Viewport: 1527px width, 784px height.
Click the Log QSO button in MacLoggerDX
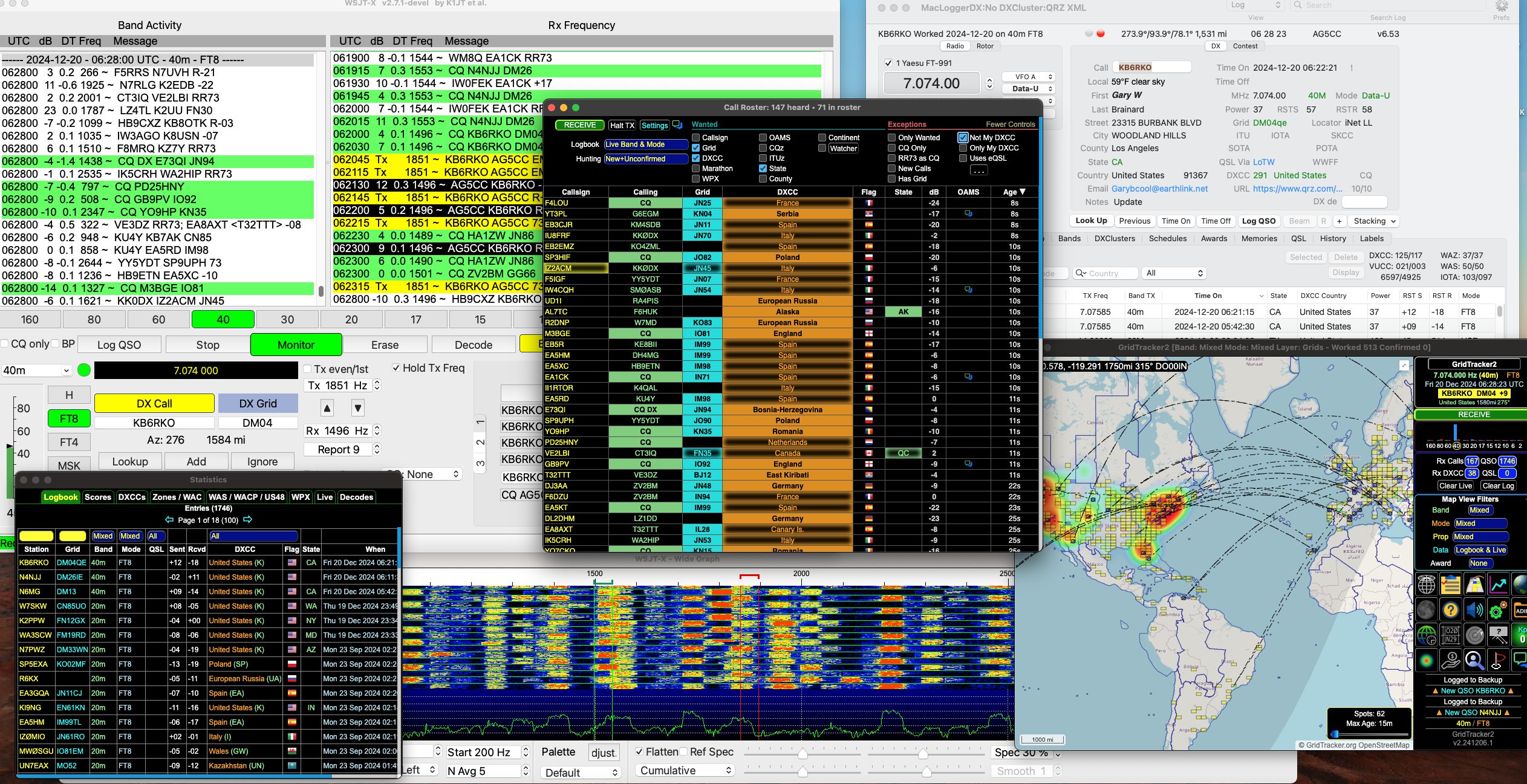coord(1259,221)
